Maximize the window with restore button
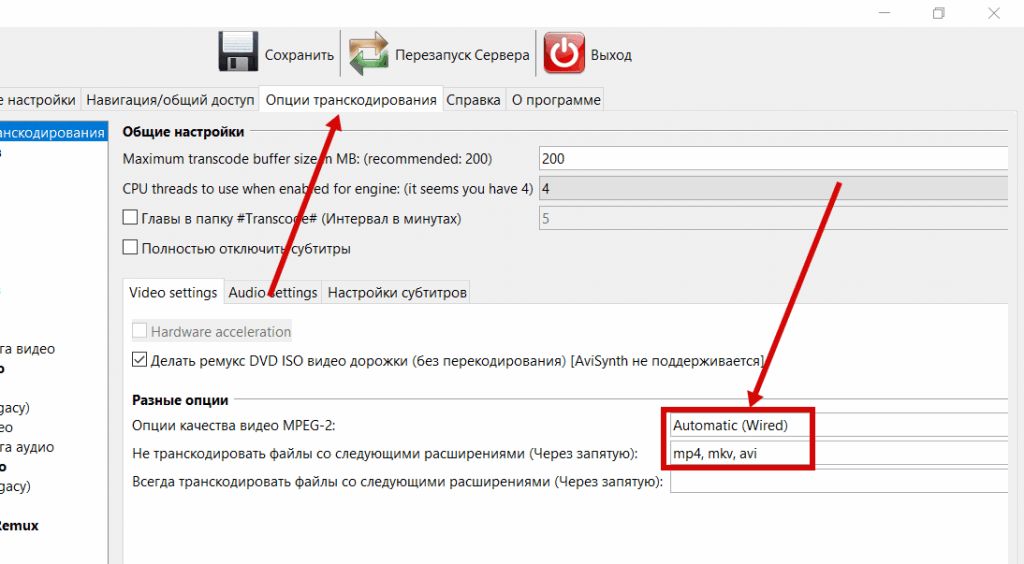The width and height of the screenshot is (1024, 564). (x=938, y=13)
